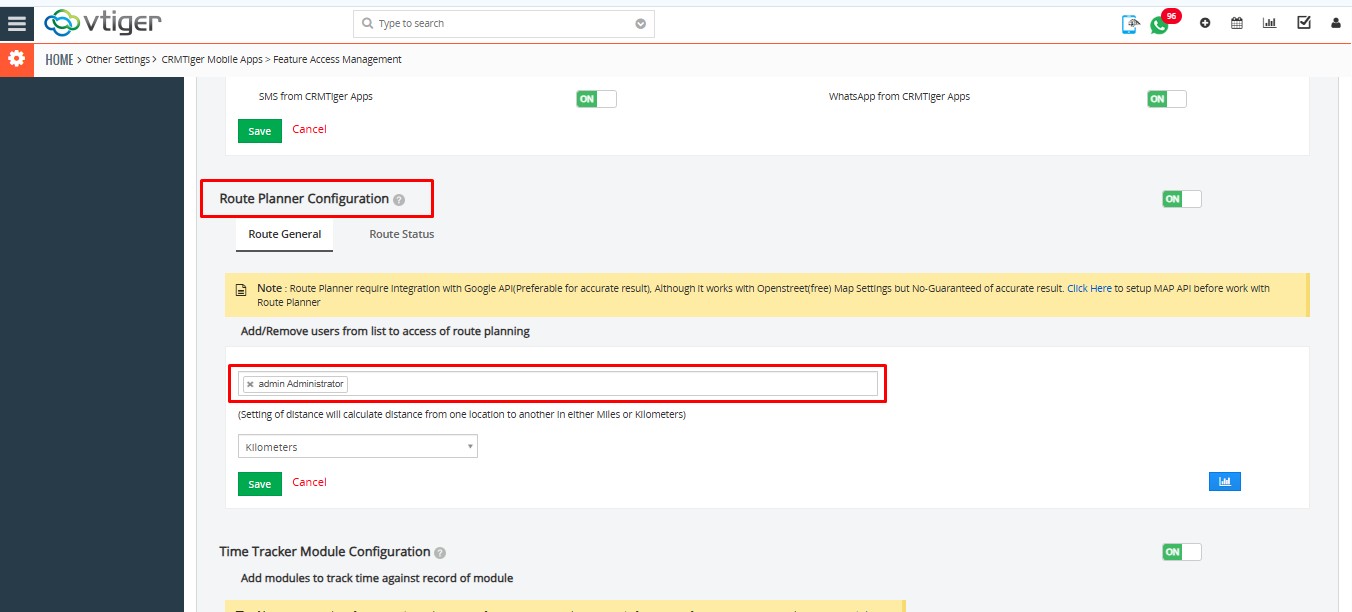The image size is (1352, 612).
Task: Click the note document icon in yellow banner
Action: pos(240,290)
